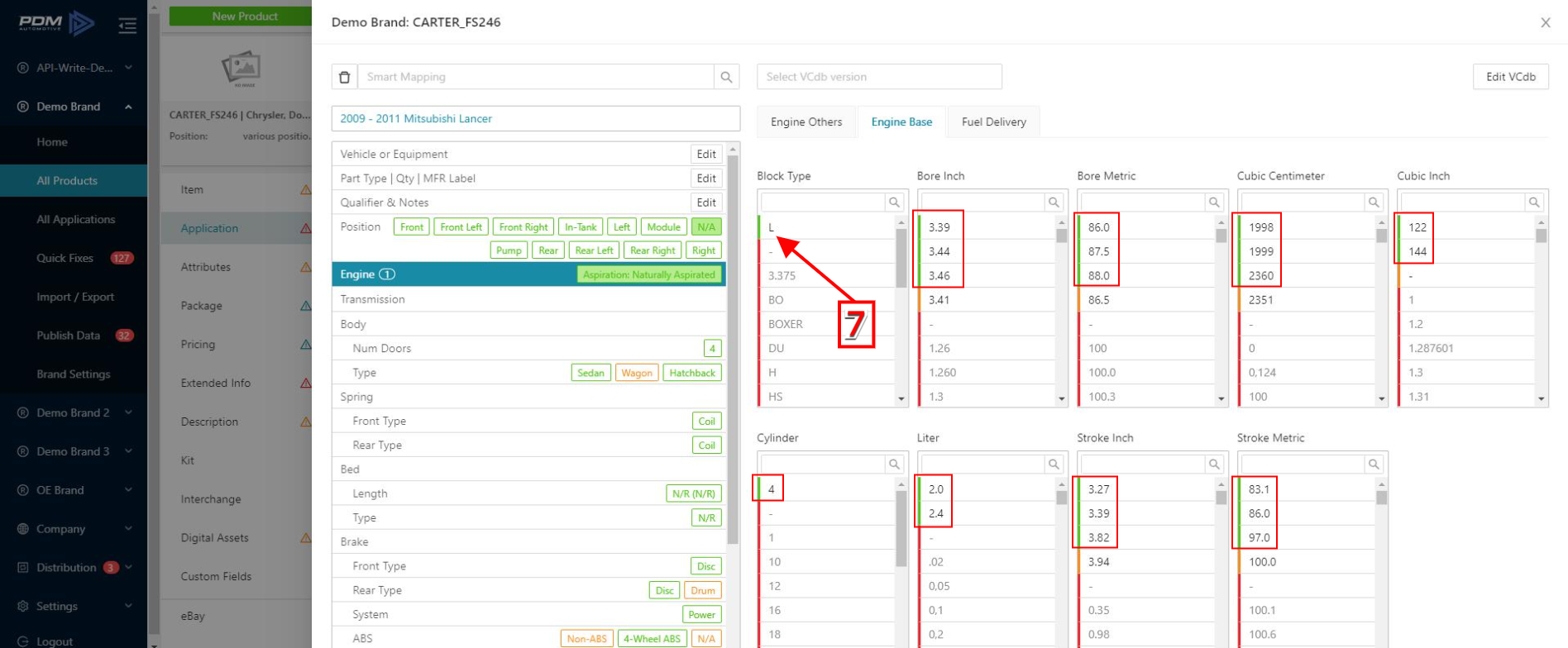Screen dimensions: 1568x648
Task: Click the Stroke Metric filter search icon
Action: point(1374,465)
